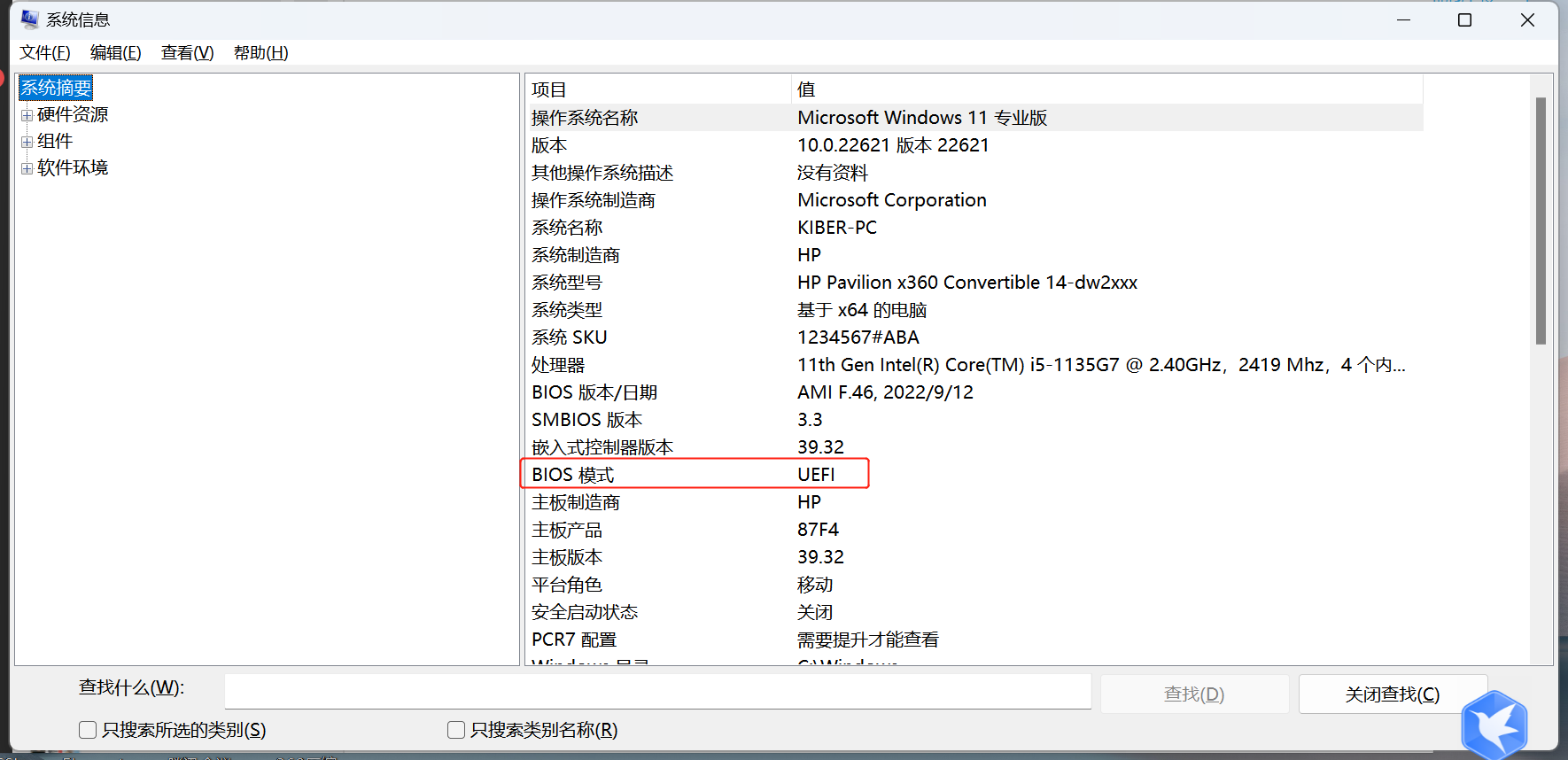Select the 硬件资源 tree label
This screenshot has height=760, width=1568.
coord(73,114)
